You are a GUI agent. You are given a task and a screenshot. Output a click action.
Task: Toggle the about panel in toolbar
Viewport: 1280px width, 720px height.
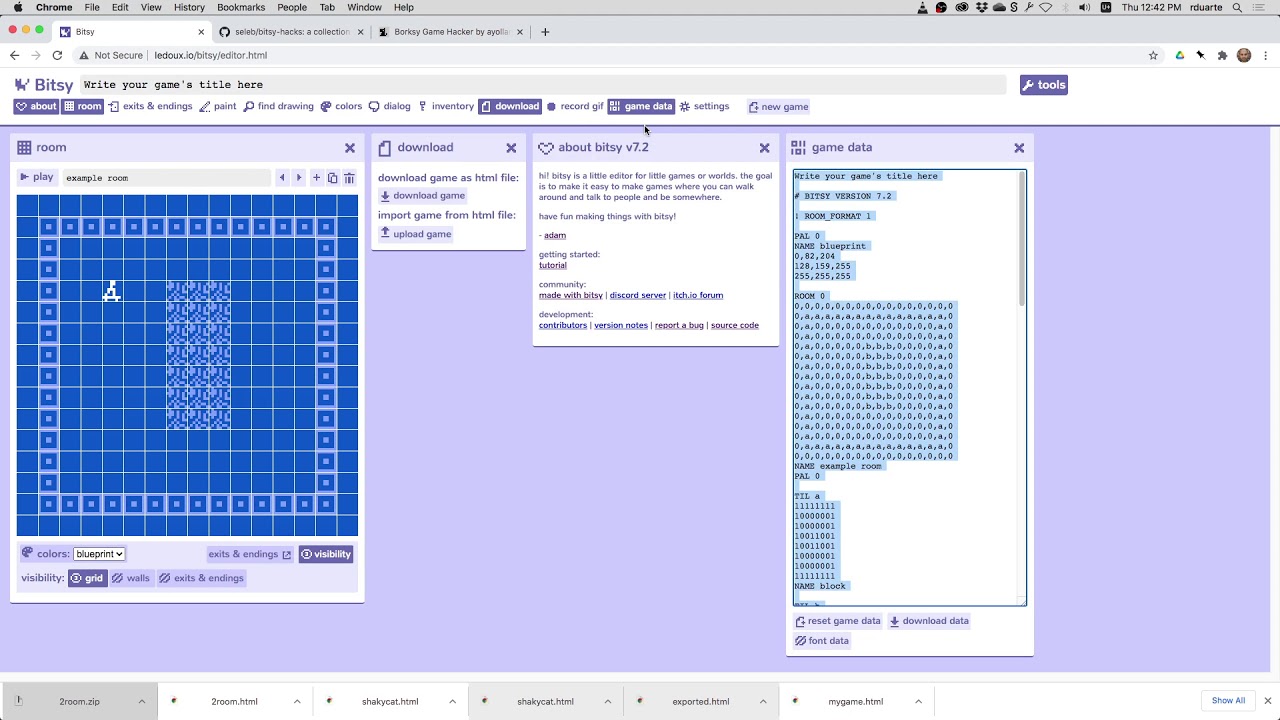point(36,106)
